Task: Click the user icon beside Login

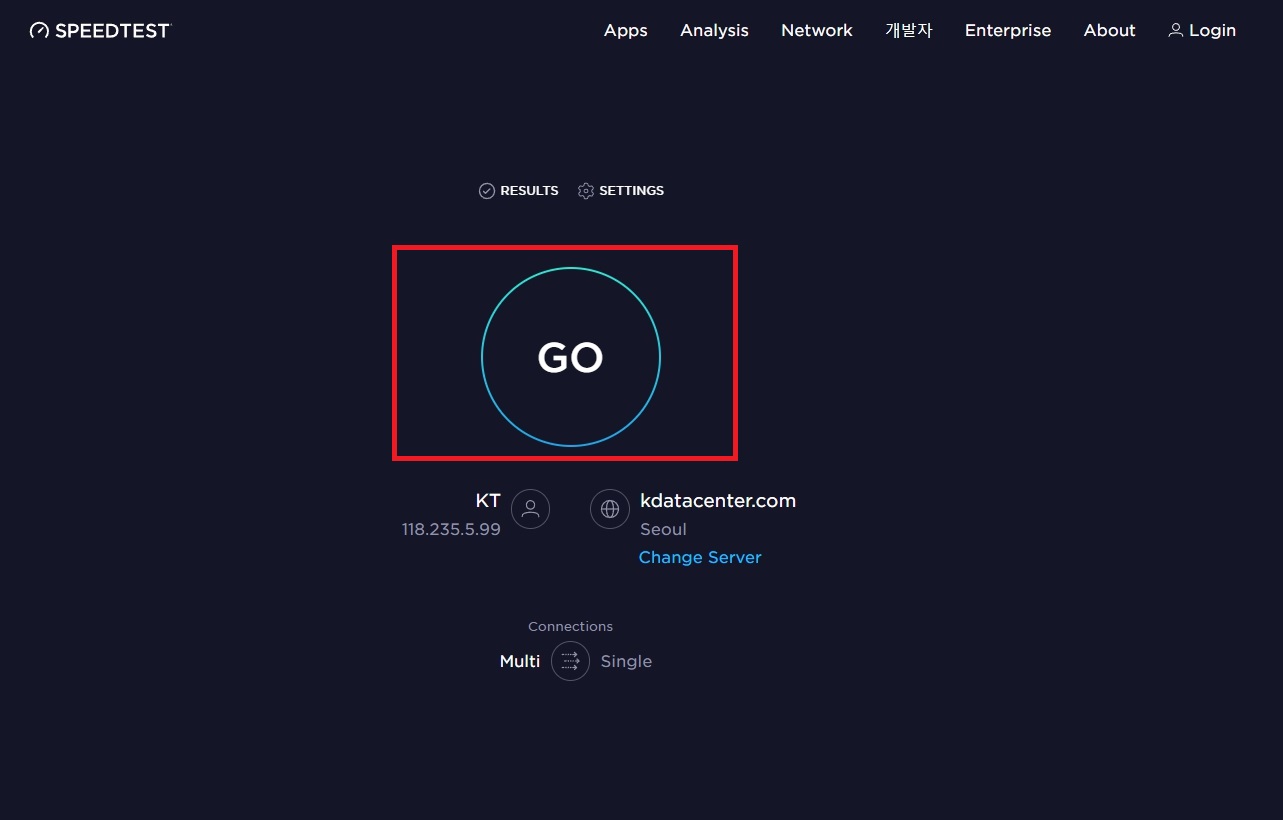Action: (x=1176, y=30)
